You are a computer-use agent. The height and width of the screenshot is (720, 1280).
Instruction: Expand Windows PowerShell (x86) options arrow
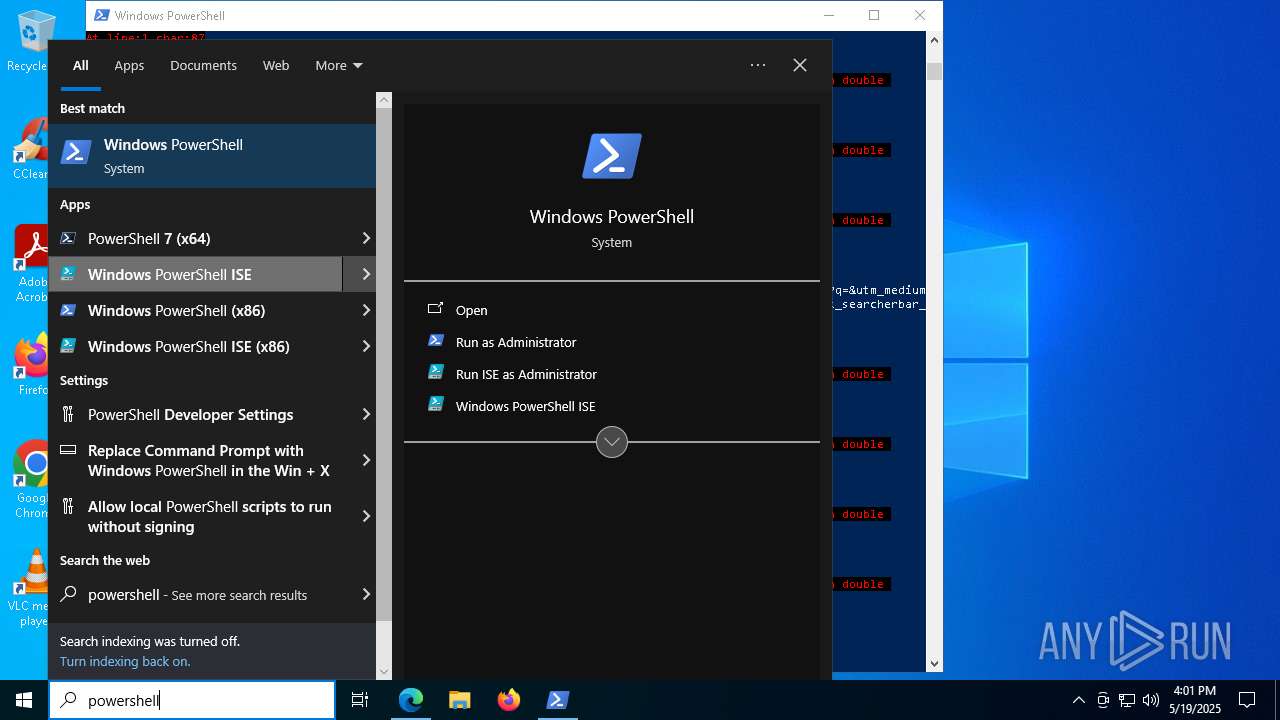pos(366,310)
